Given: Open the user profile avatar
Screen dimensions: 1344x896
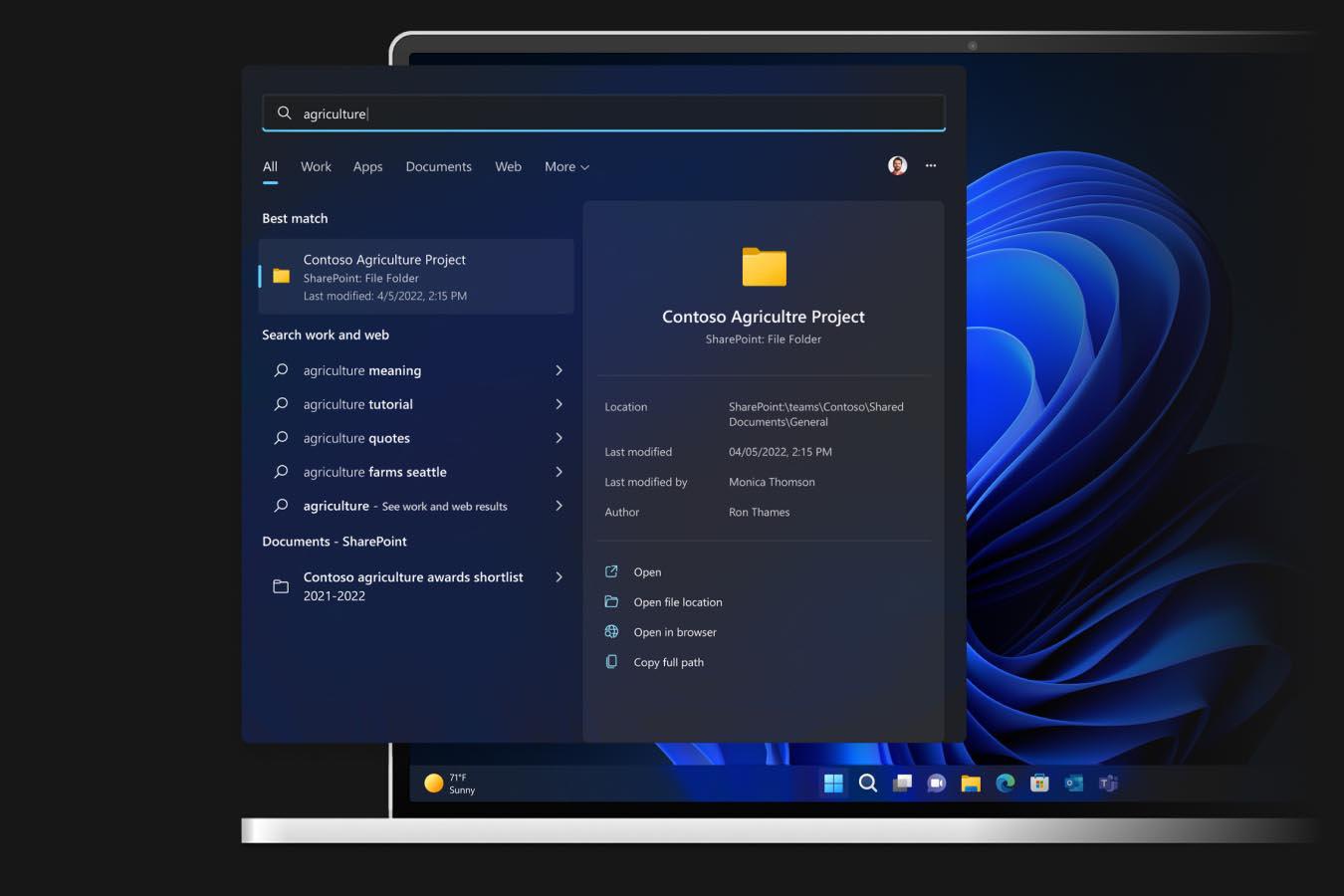Looking at the screenshot, I should tap(897, 165).
